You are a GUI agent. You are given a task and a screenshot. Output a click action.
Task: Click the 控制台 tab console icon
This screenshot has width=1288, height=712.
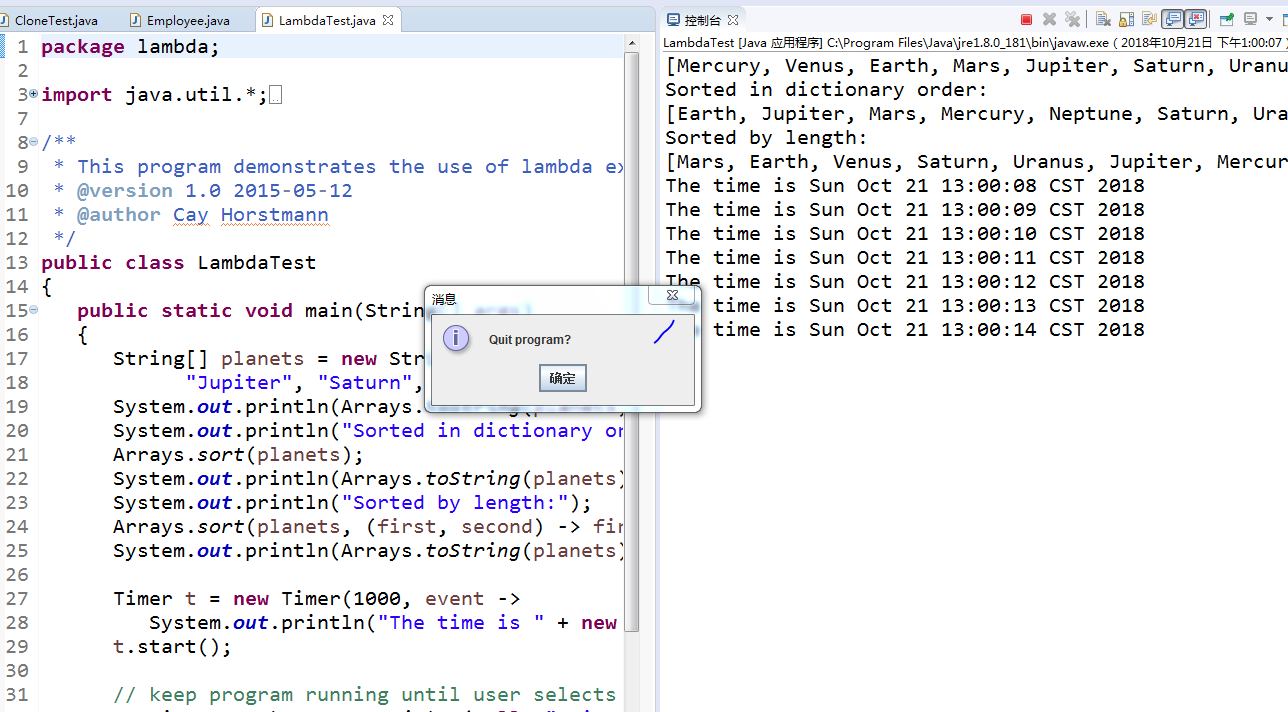click(x=674, y=20)
